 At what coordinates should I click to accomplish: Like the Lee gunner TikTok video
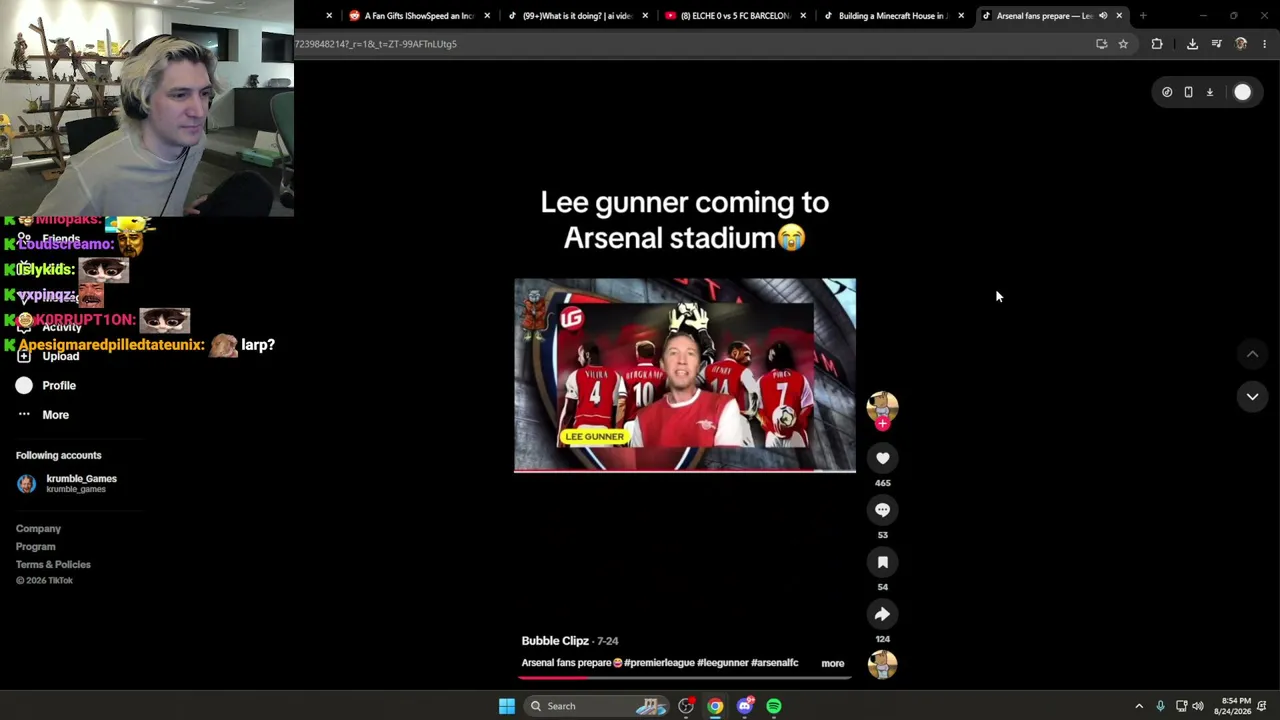882,458
